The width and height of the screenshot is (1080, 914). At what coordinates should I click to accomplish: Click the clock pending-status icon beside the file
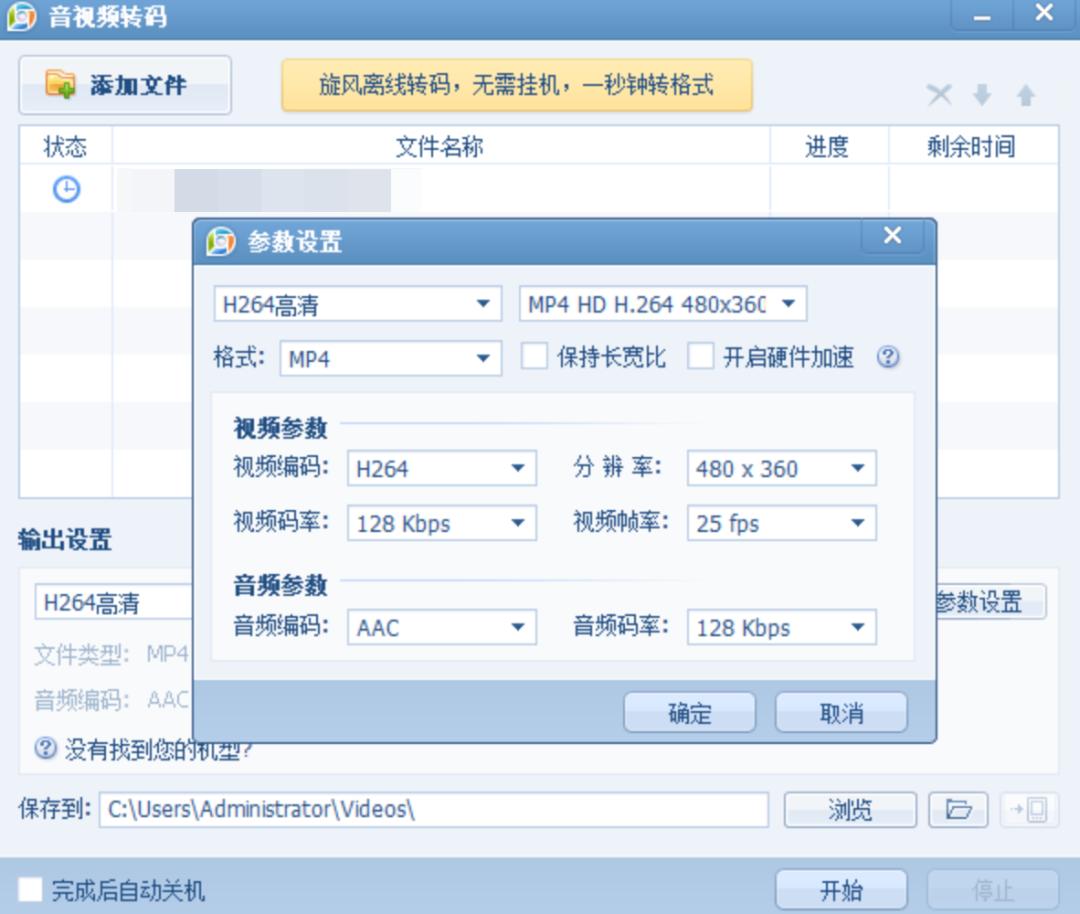click(x=65, y=189)
